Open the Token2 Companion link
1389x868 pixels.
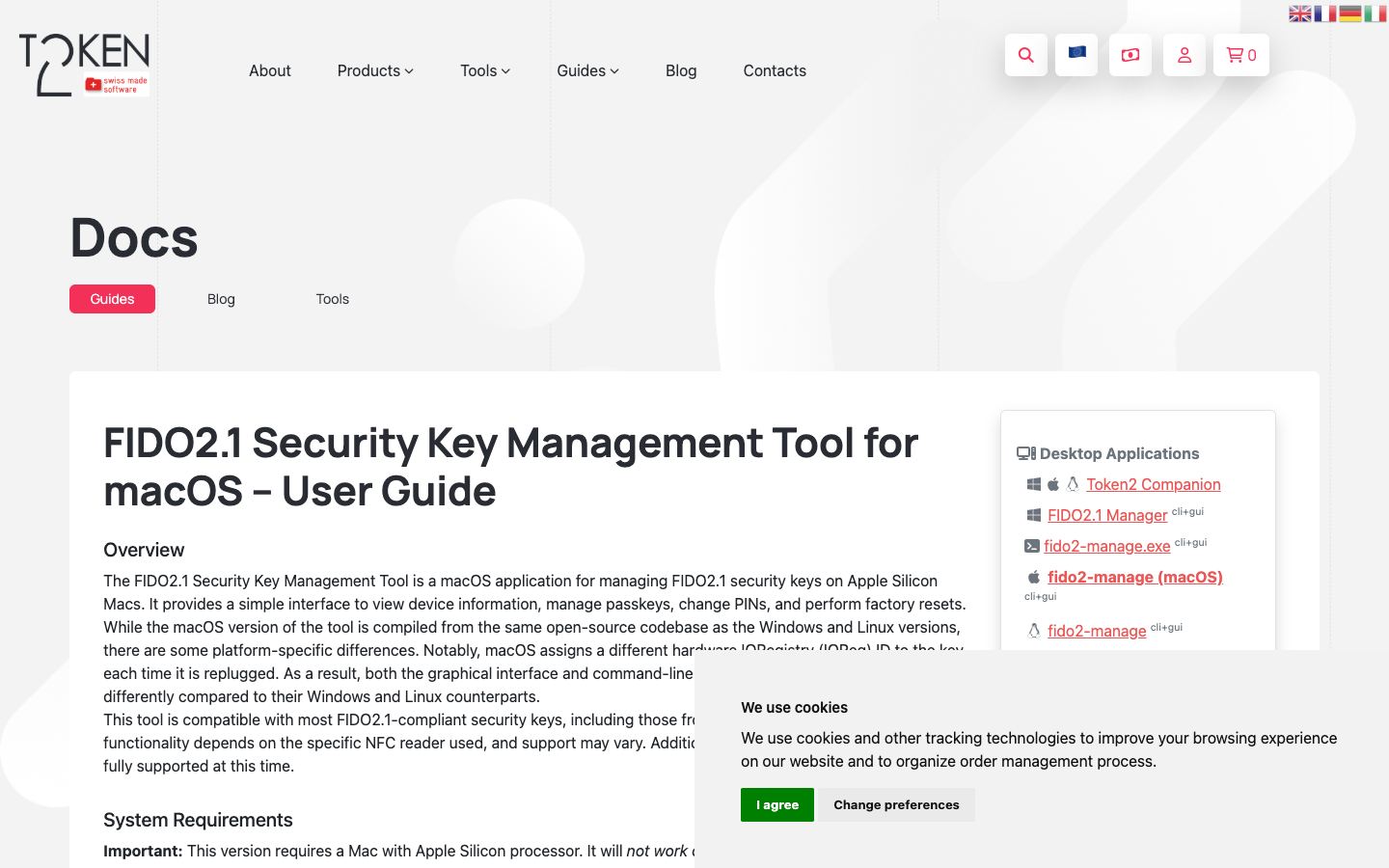[x=1154, y=484]
